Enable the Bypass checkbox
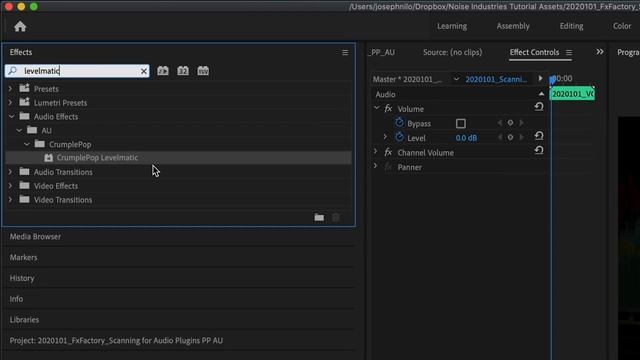 (x=460, y=123)
